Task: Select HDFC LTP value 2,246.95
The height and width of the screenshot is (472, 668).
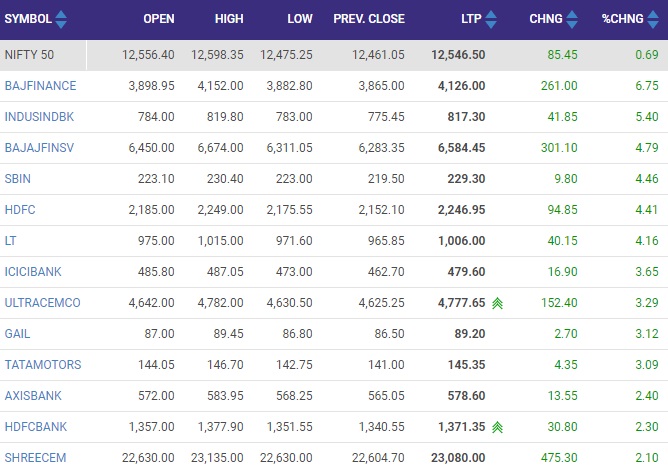Action: click(x=462, y=210)
